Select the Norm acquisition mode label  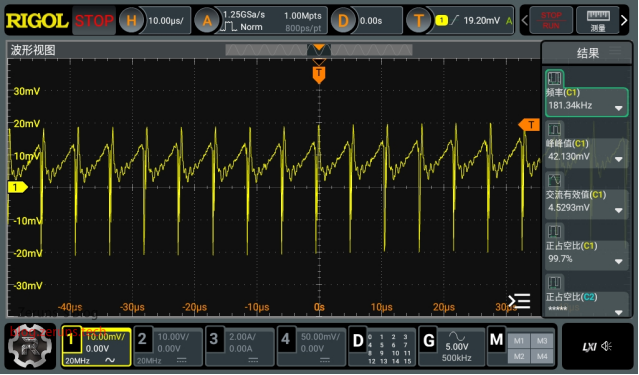pos(251,27)
